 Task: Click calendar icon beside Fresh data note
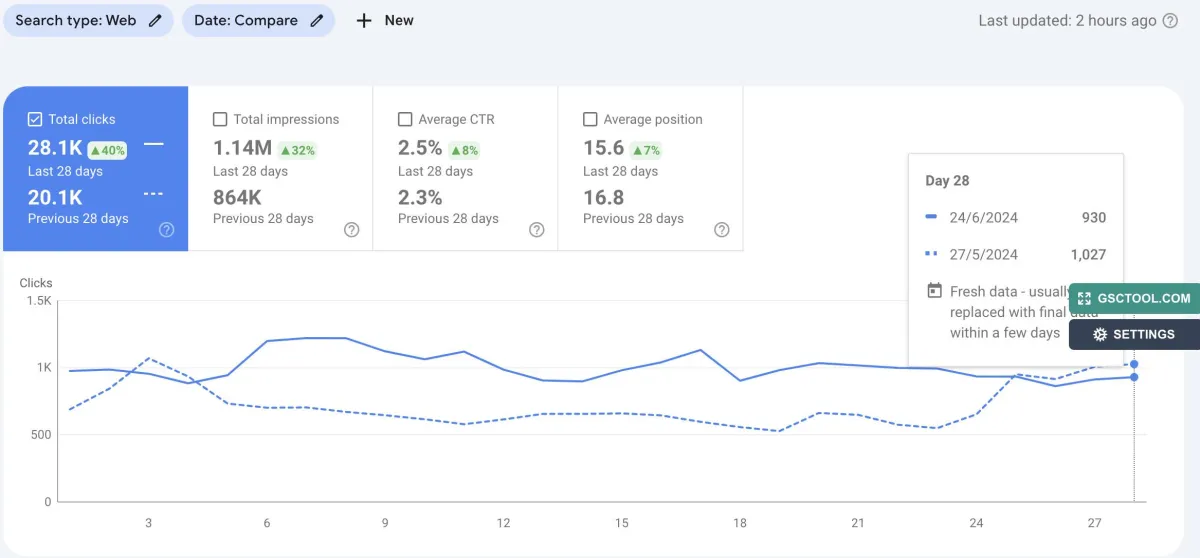pyautogui.click(x=934, y=291)
